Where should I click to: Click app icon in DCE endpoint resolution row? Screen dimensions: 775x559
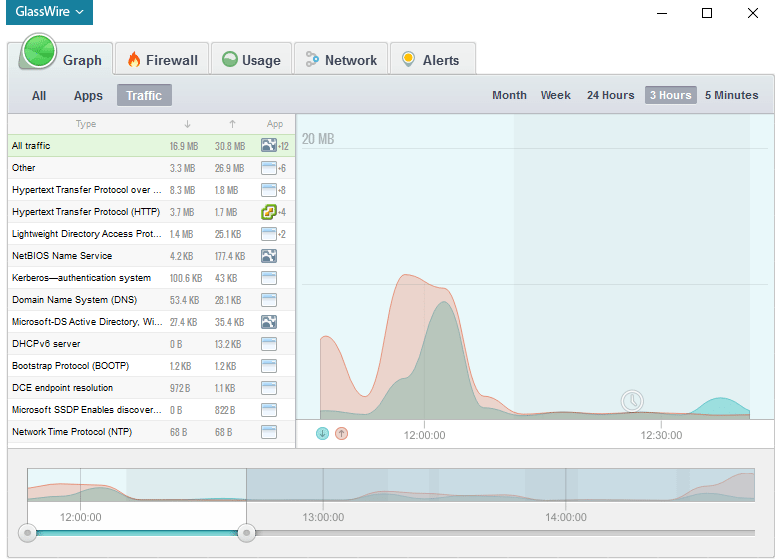(x=269, y=388)
